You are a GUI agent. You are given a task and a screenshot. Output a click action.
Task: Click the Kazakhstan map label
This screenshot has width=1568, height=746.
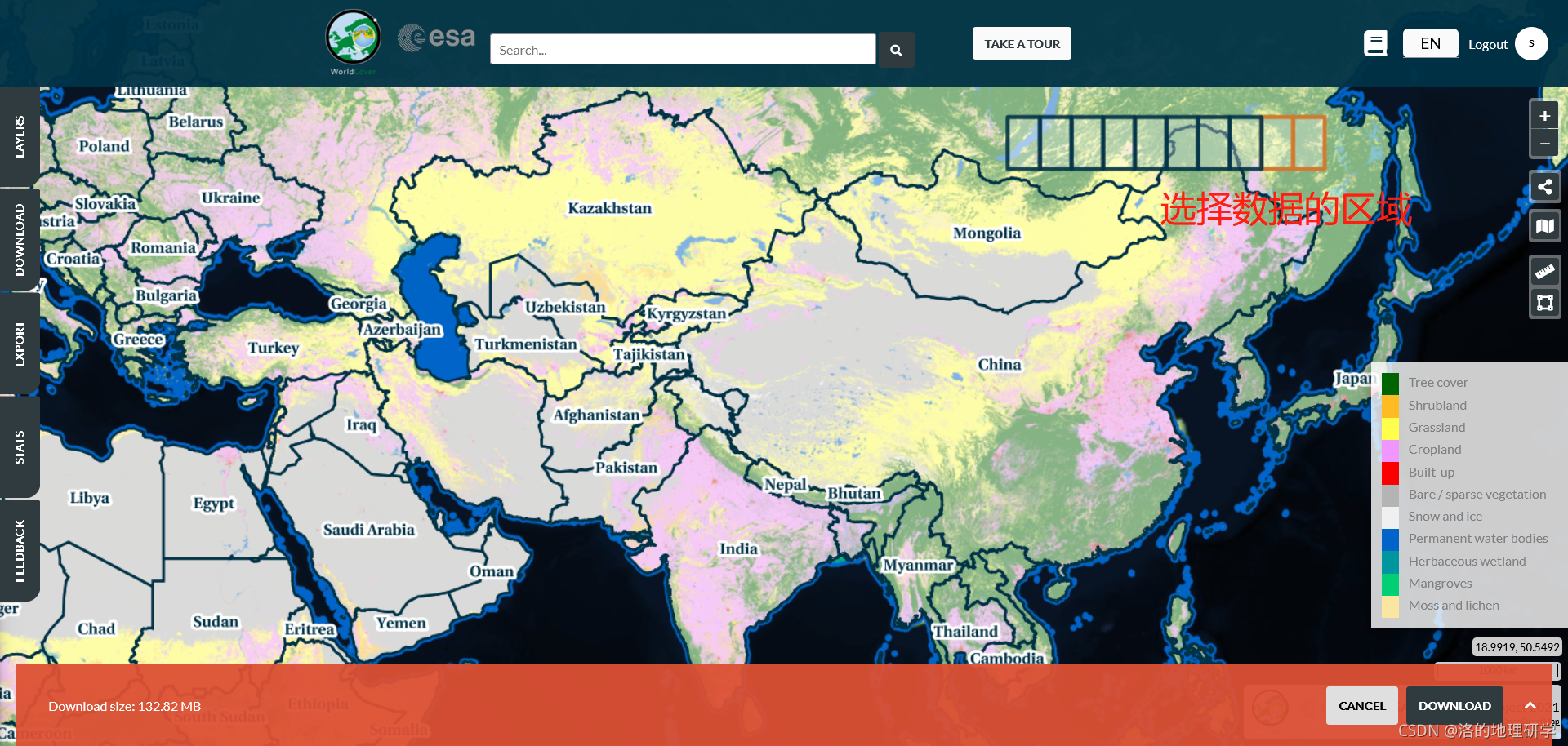(610, 208)
